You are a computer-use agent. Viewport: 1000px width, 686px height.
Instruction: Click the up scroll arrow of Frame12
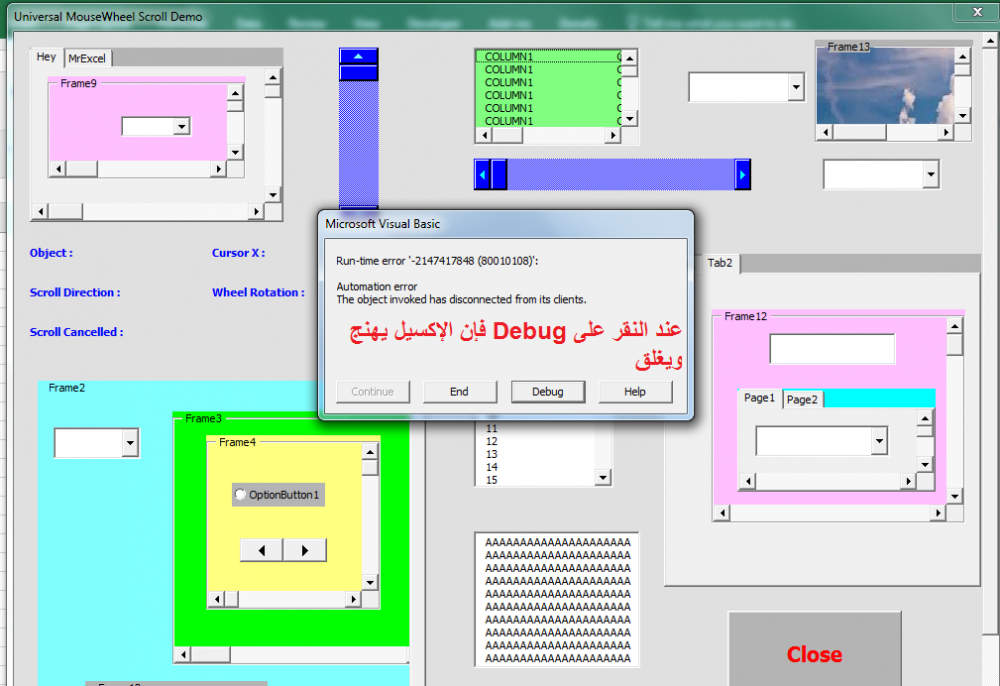(955, 326)
